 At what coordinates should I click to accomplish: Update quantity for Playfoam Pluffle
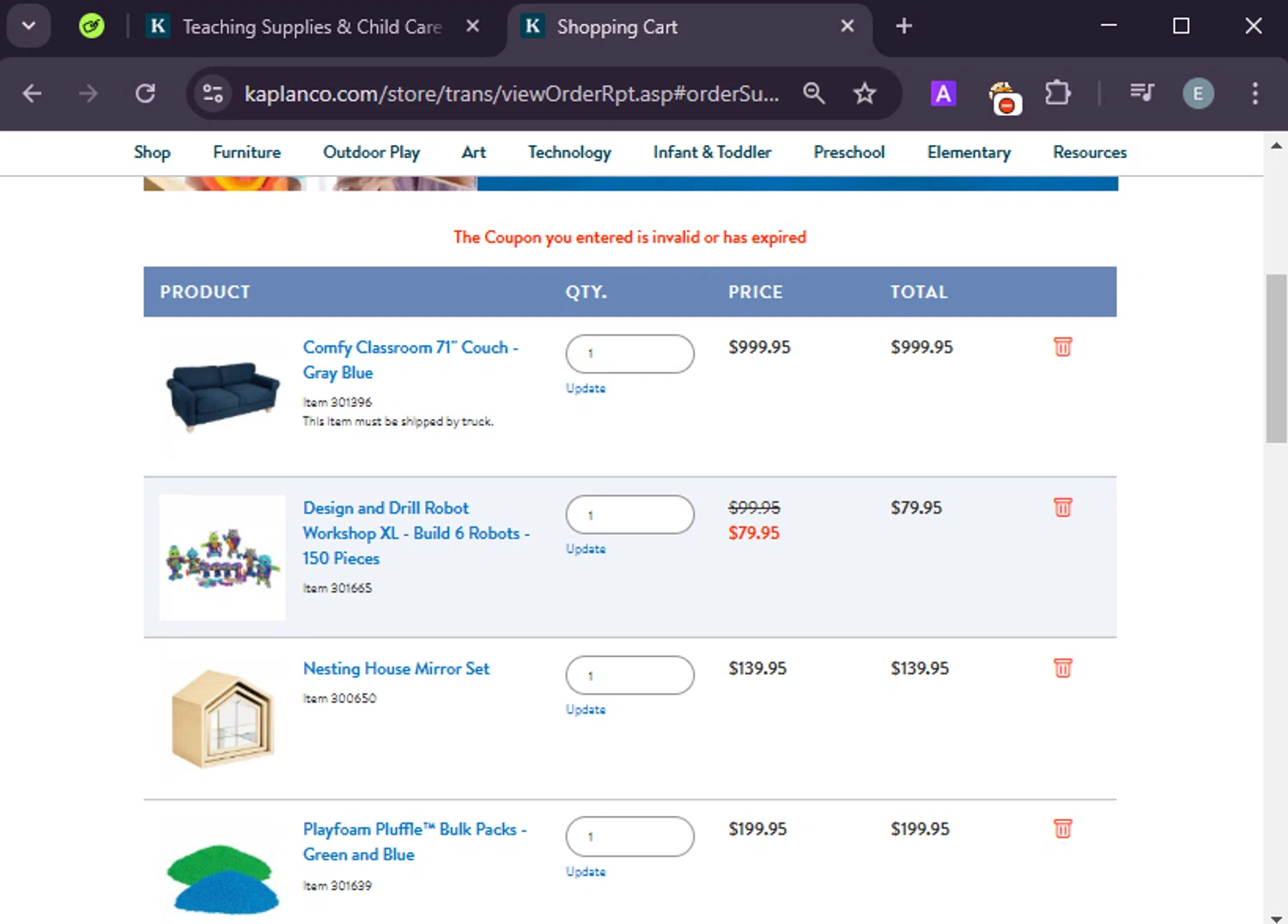586,872
